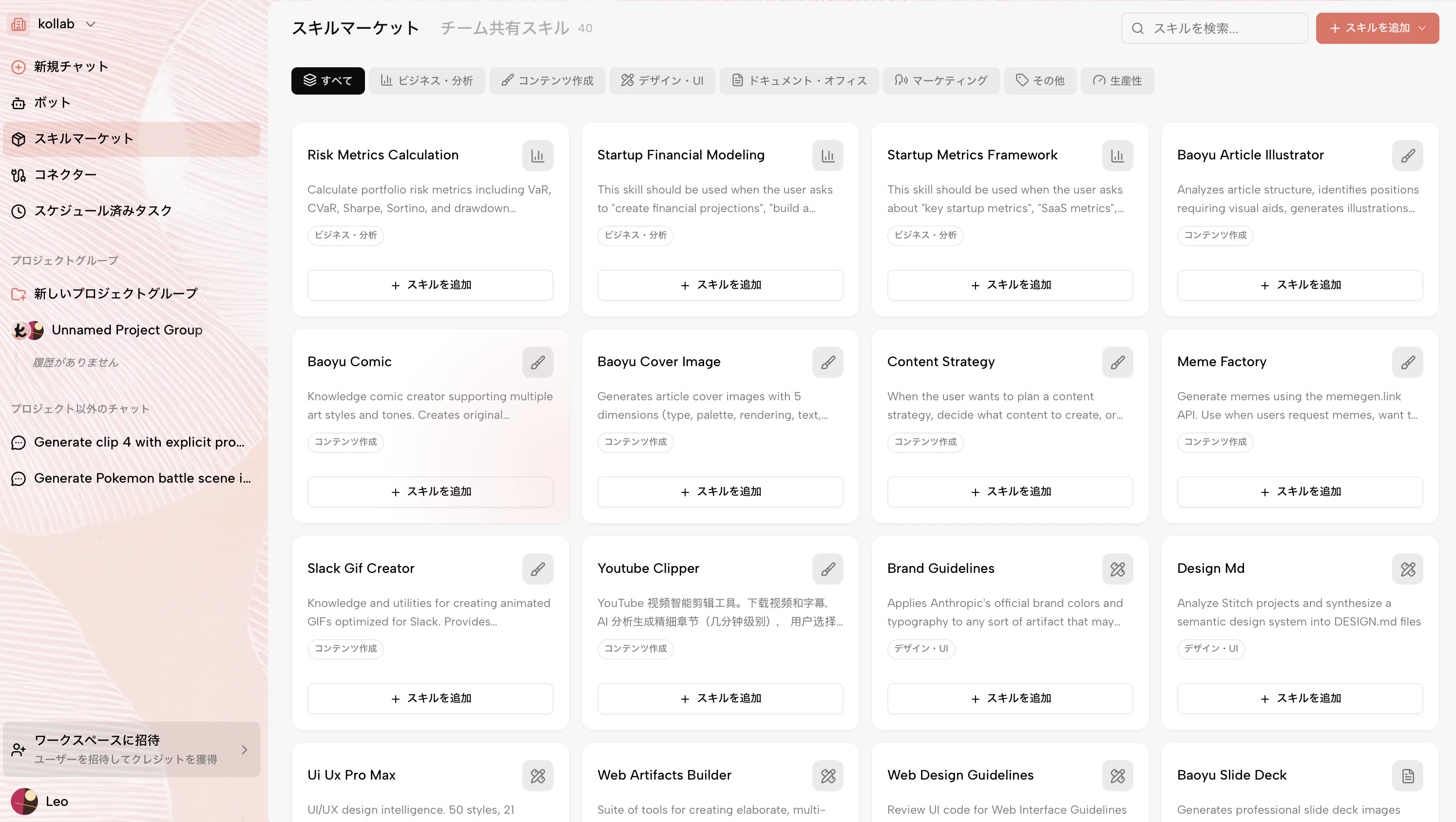Click the コンテンツ作成 tag on Meme Factory card
This screenshot has width=1456, height=822.
pos(1215,442)
